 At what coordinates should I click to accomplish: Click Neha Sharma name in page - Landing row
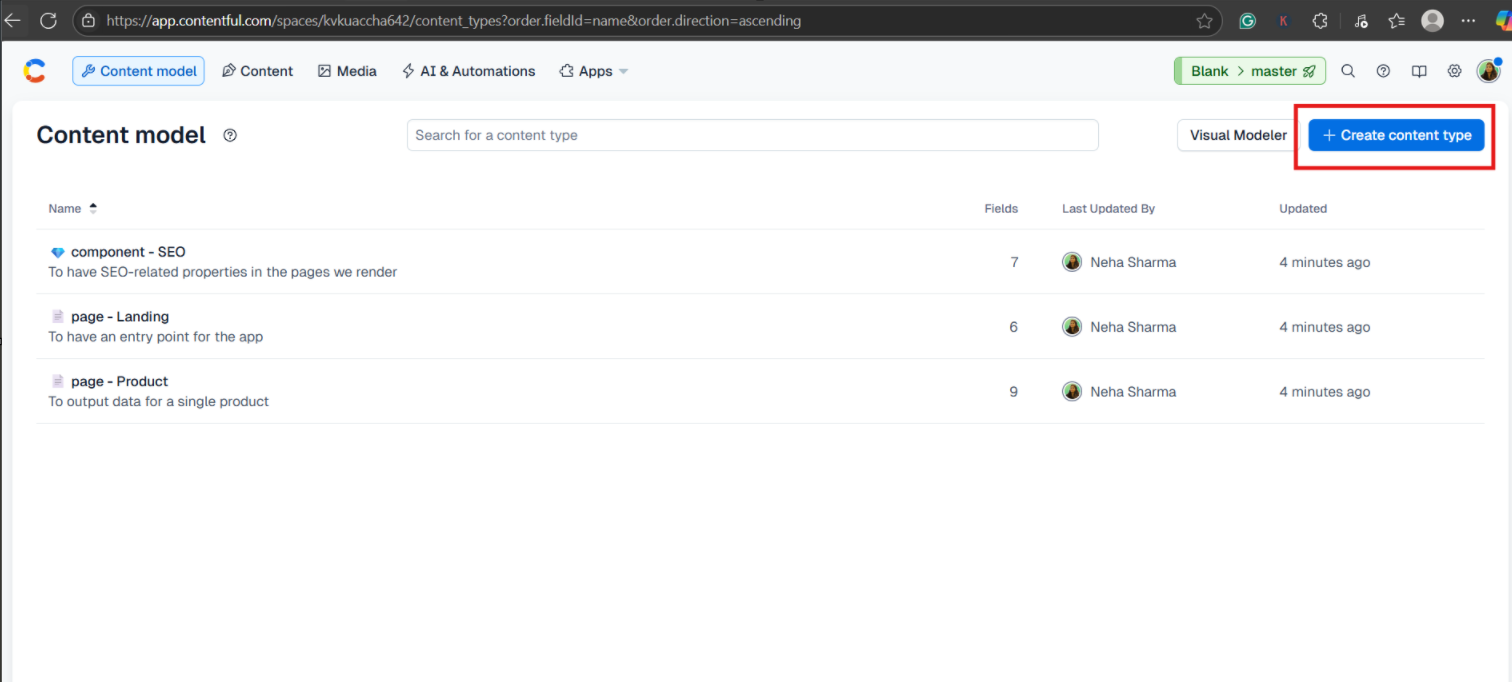(x=1133, y=327)
